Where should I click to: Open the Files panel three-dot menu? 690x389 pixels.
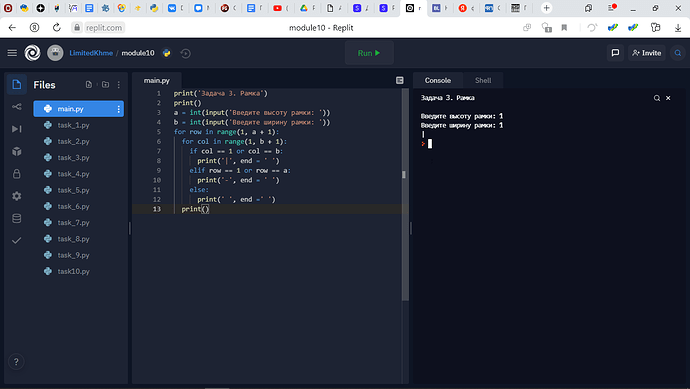[119, 84]
